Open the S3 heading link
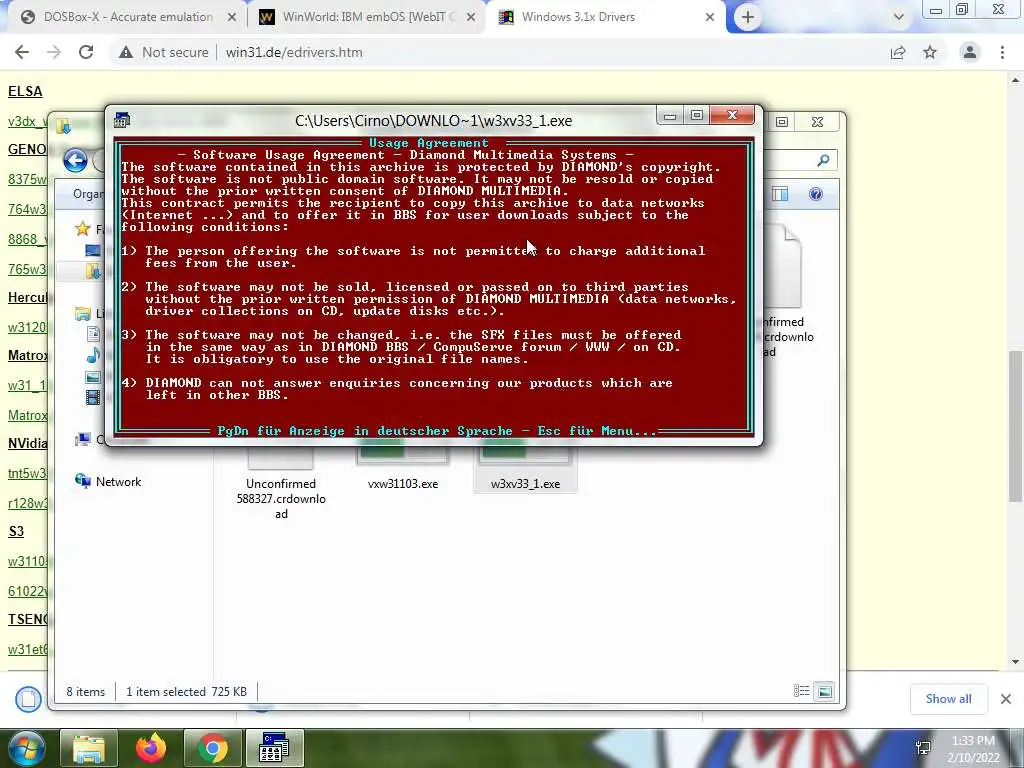 click(16, 532)
